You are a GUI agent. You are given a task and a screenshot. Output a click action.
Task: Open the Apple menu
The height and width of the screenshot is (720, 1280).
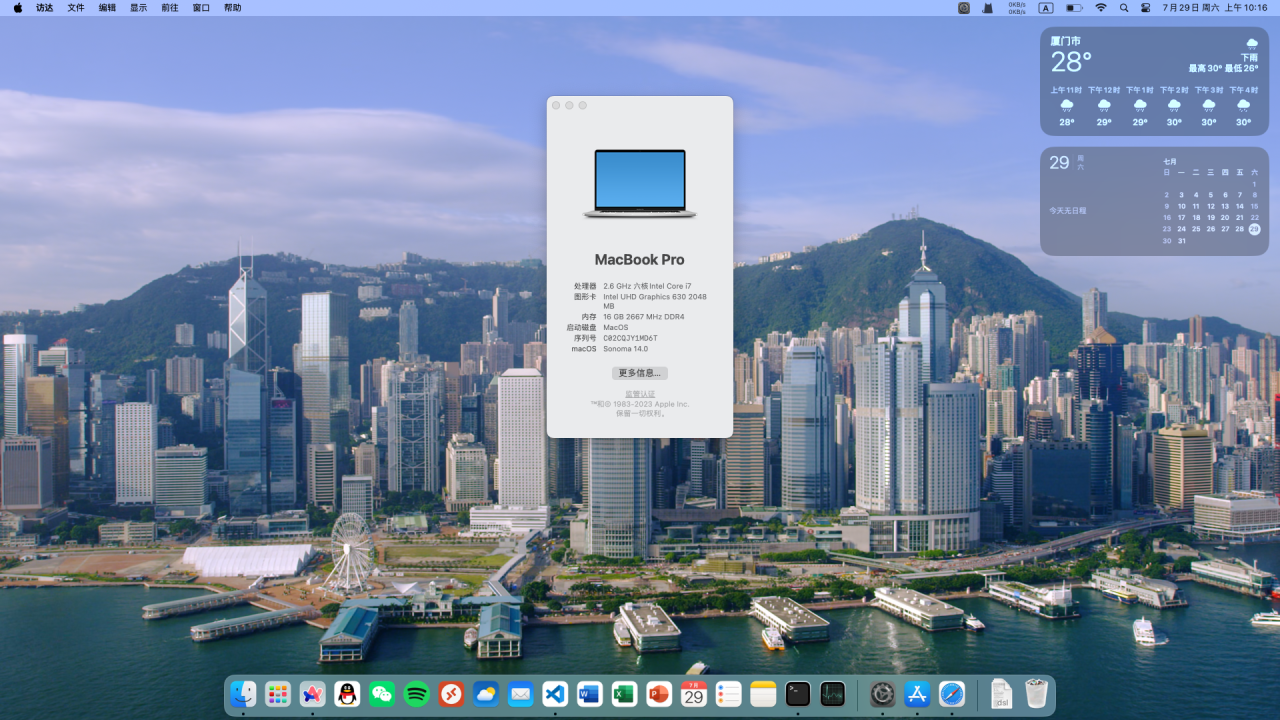coord(18,7)
